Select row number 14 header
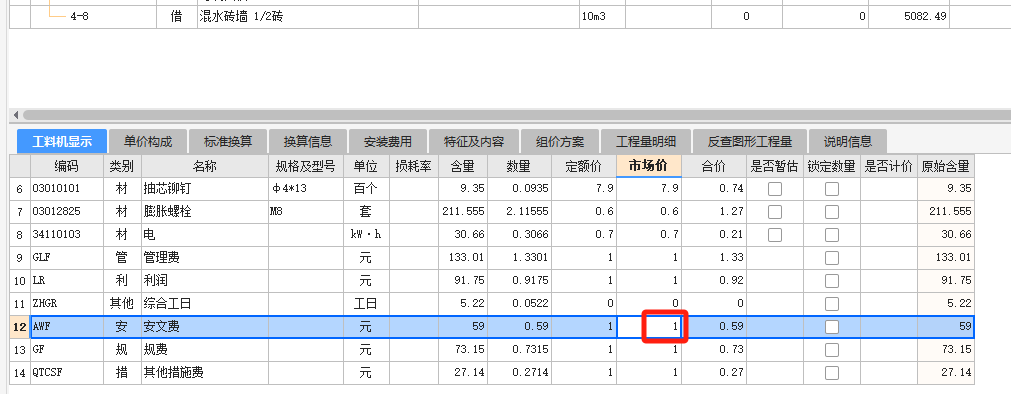 tap(20, 373)
